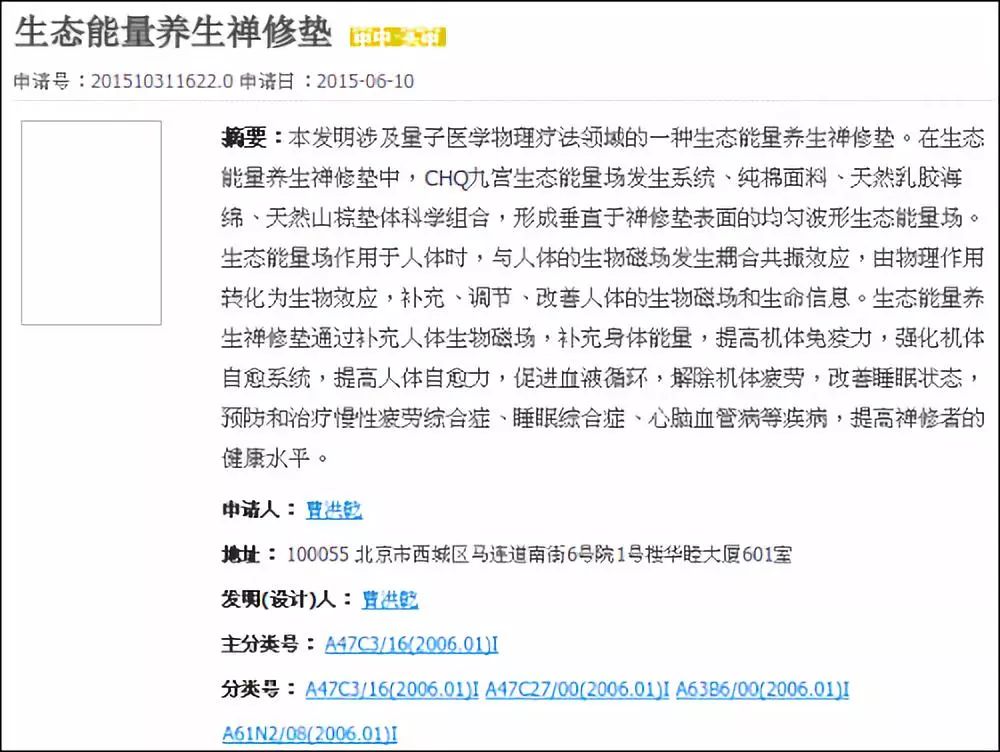The width and height of the screenshot is (1000, 752).
Task: Click the address text starting with 100055
Action: point(539,554)
